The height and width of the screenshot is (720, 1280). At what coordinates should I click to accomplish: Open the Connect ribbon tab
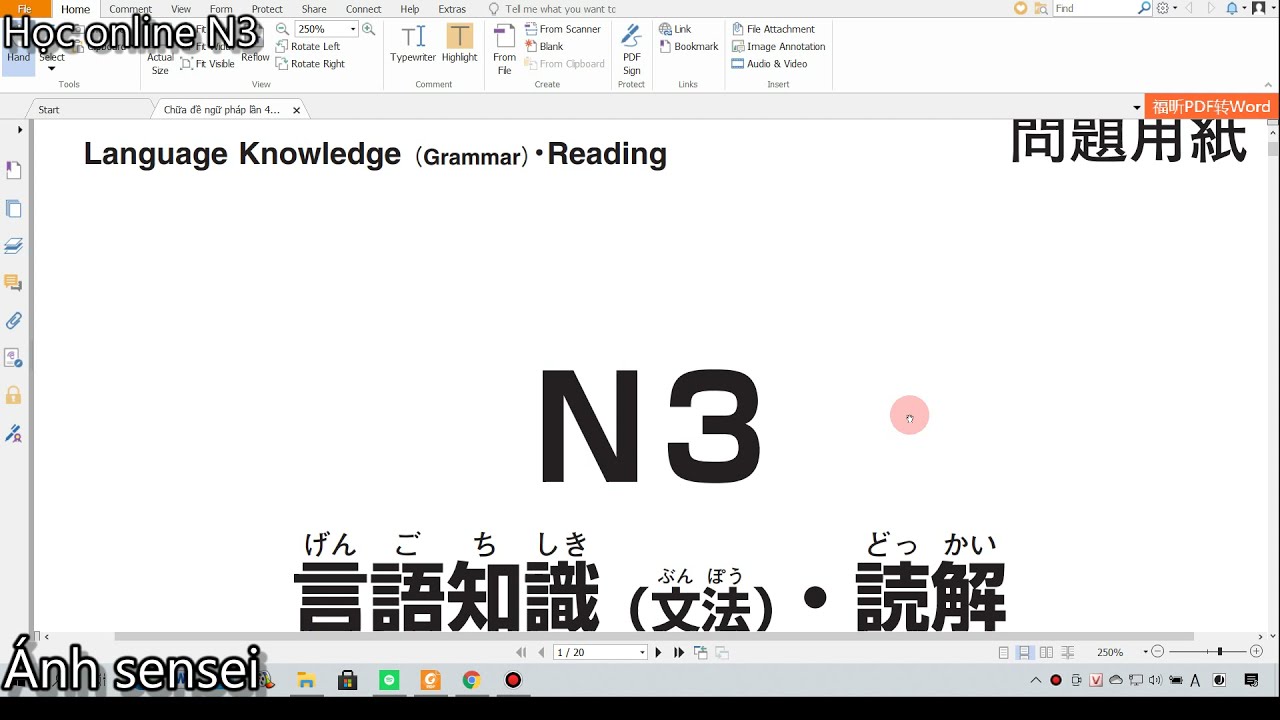[x=363, y=9]
